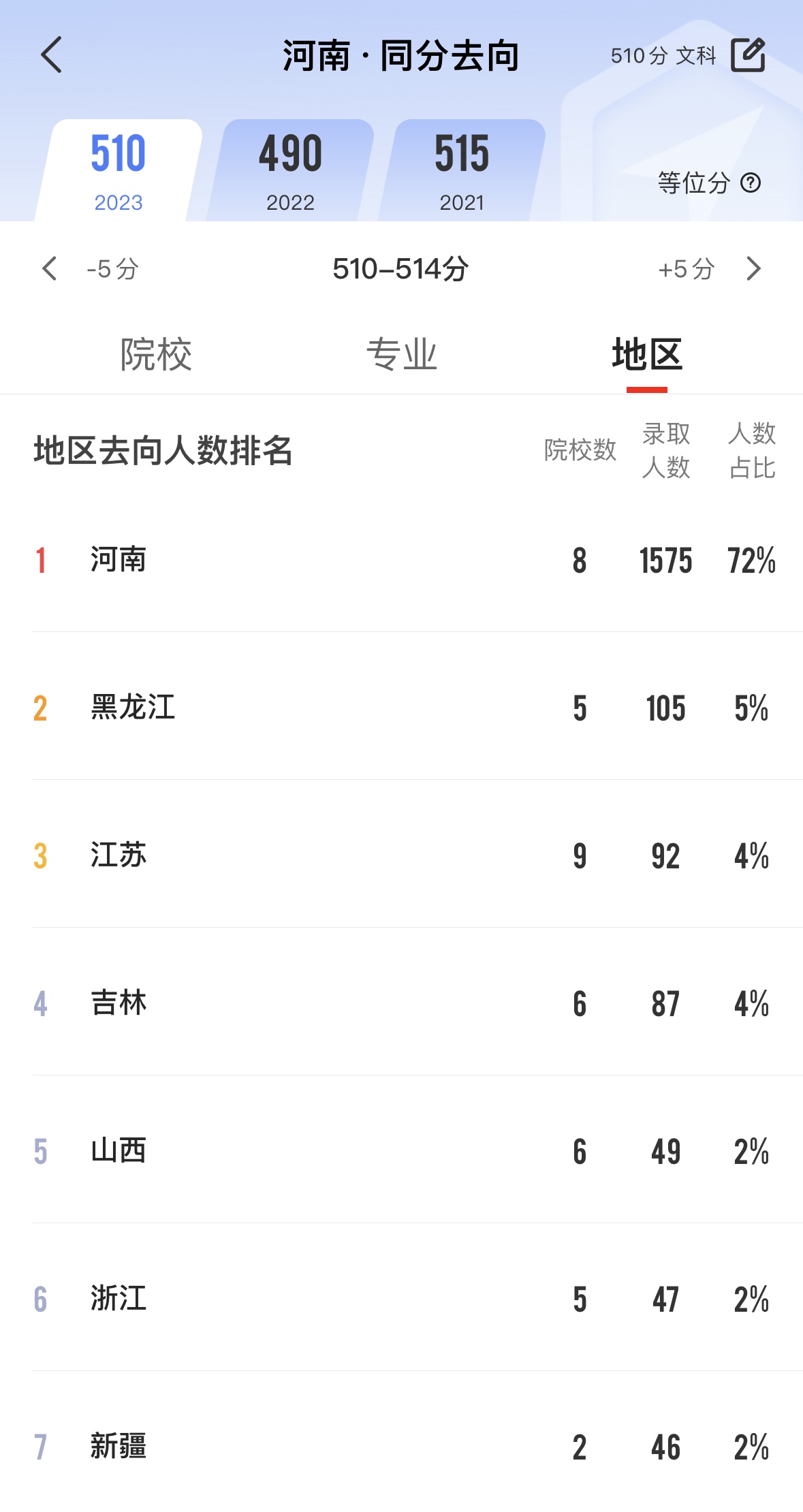Tap the +5分 score range button
The image size is (803, 1512).
686,268
